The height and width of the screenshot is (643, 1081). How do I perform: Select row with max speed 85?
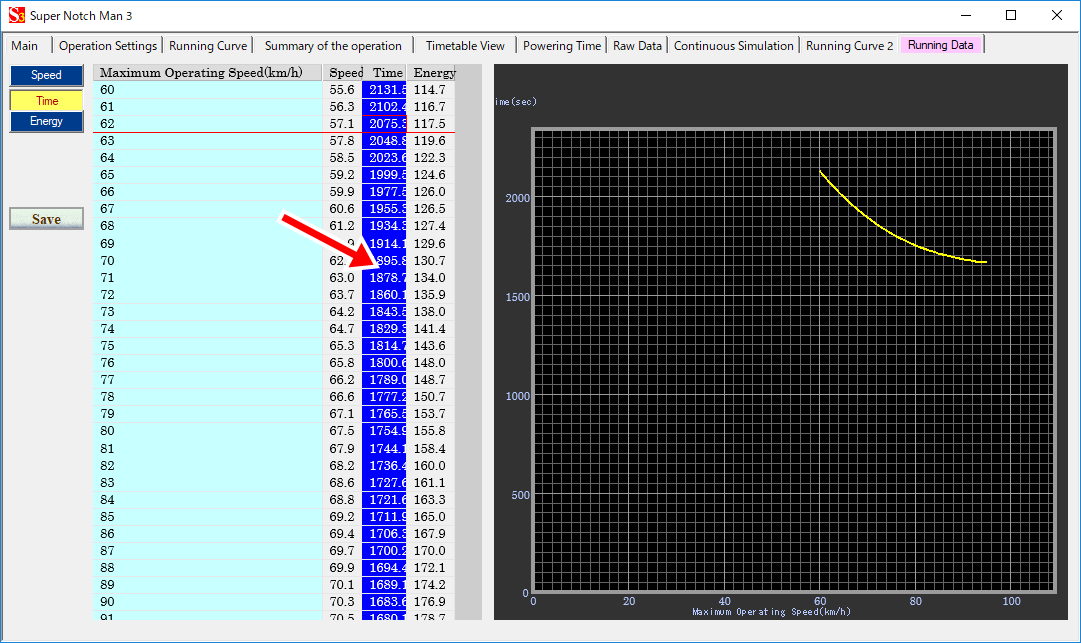tap(274, 517)
